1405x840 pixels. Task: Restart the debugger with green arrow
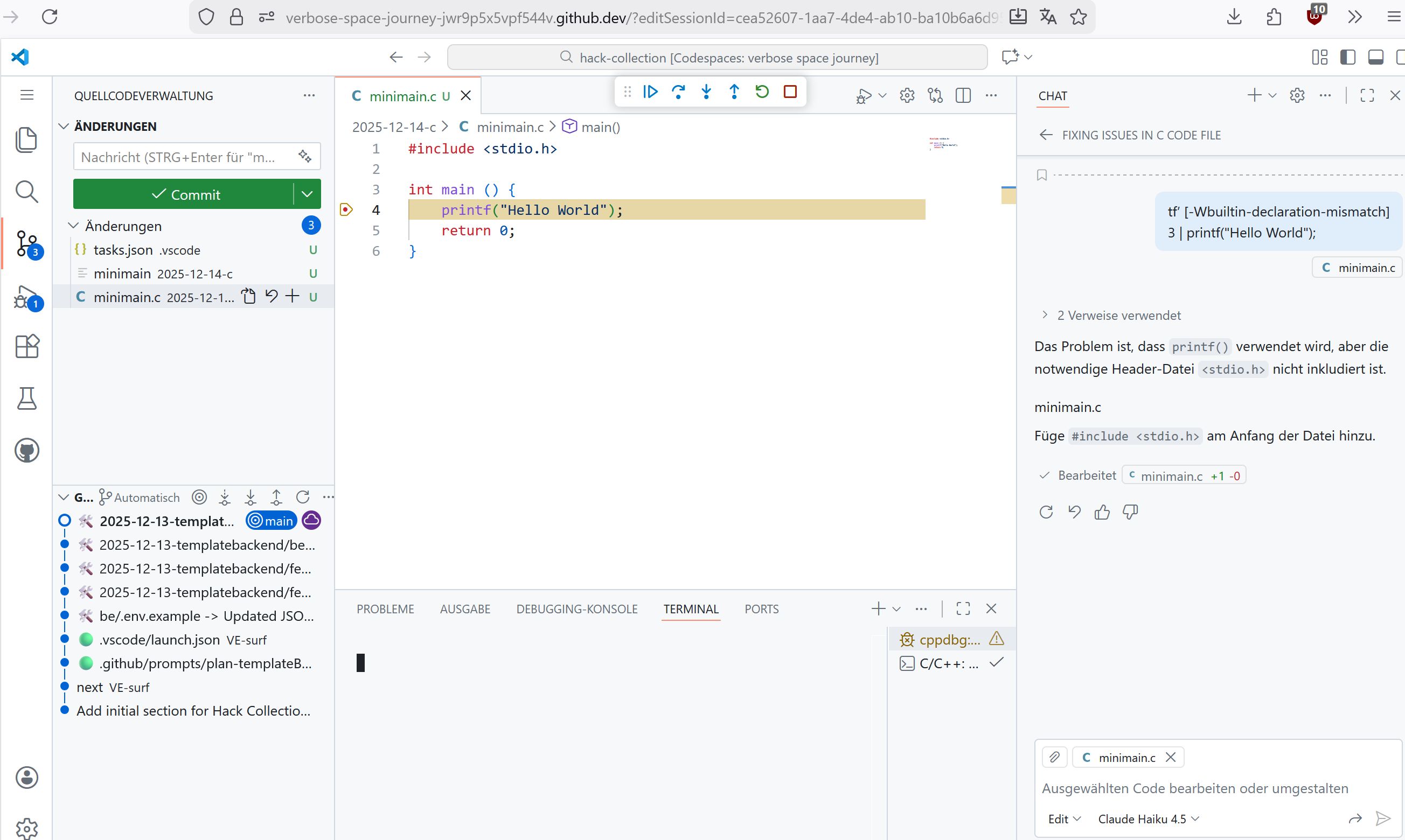[x=762, y=92]
